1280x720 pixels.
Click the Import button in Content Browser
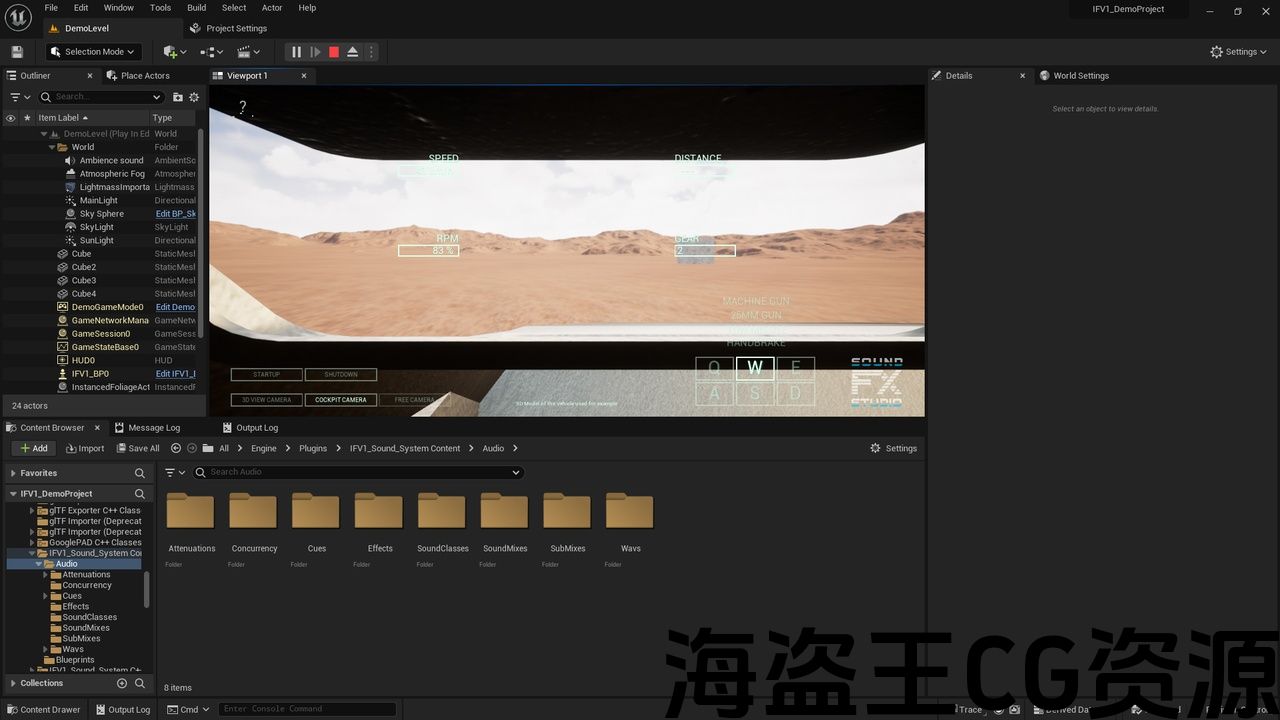pyautogui.click(x=85, y=448)
